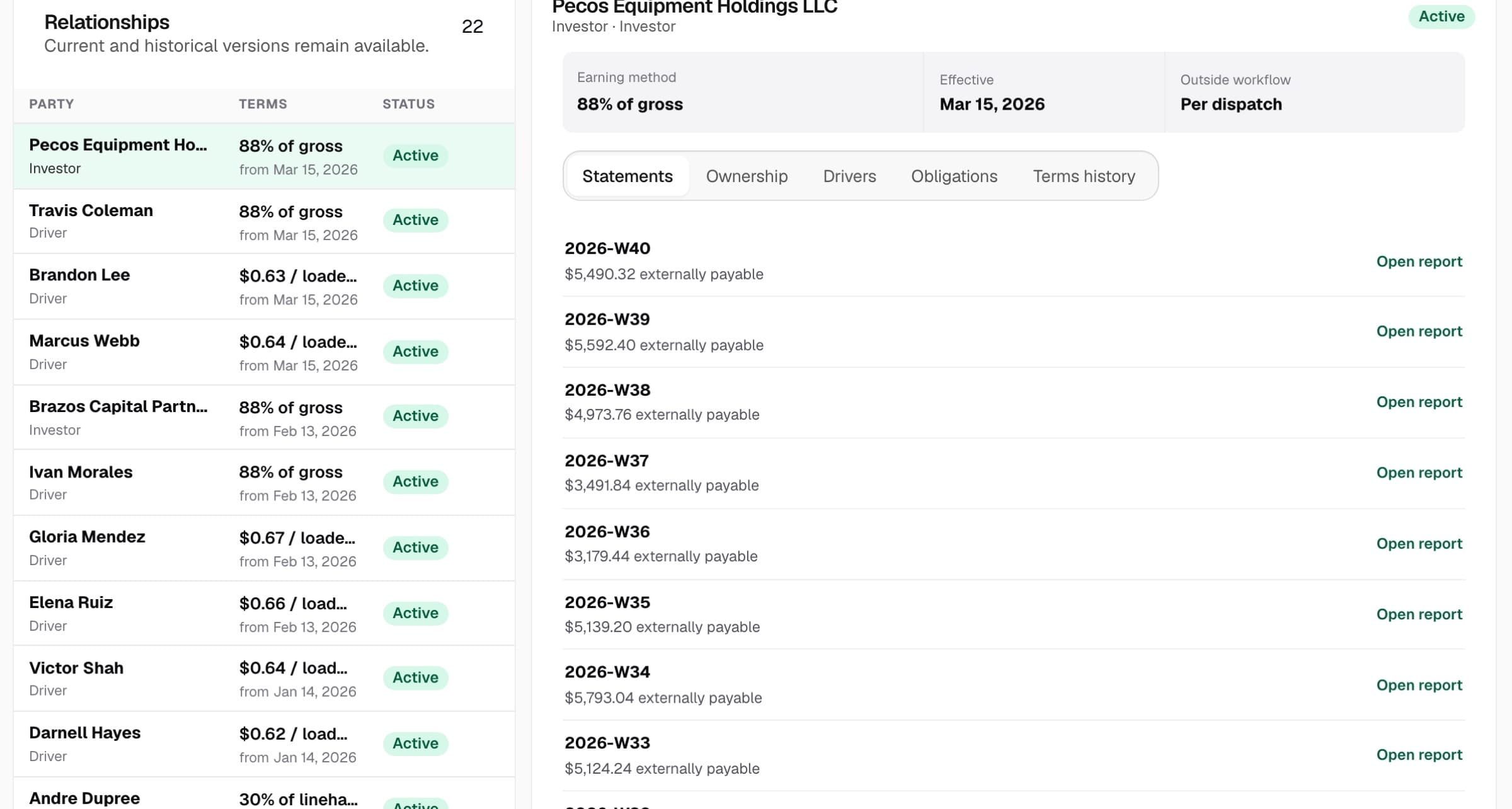Open report for 2026-W39 statement

[x=1419, y=331]
